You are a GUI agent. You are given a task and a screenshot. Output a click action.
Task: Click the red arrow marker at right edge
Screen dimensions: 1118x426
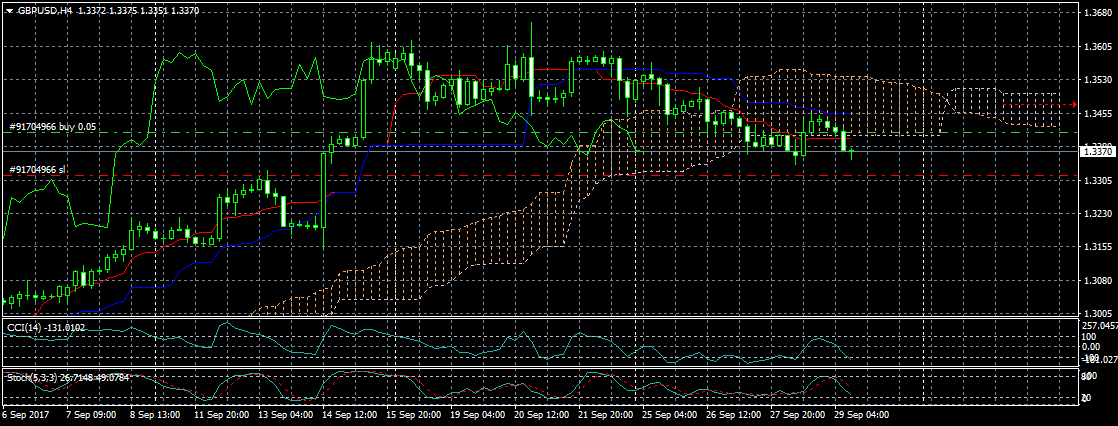pyautogui.click(x=1073, y=104)
